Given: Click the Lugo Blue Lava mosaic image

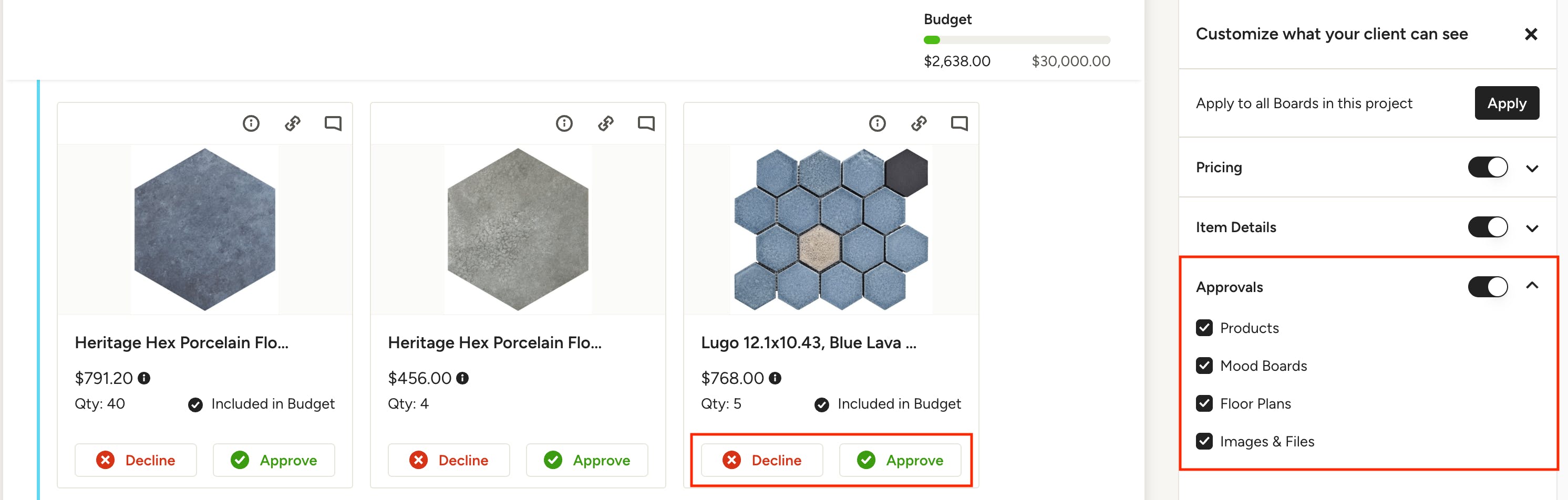Looking at the screenshot, I should (x=831, y=230).
